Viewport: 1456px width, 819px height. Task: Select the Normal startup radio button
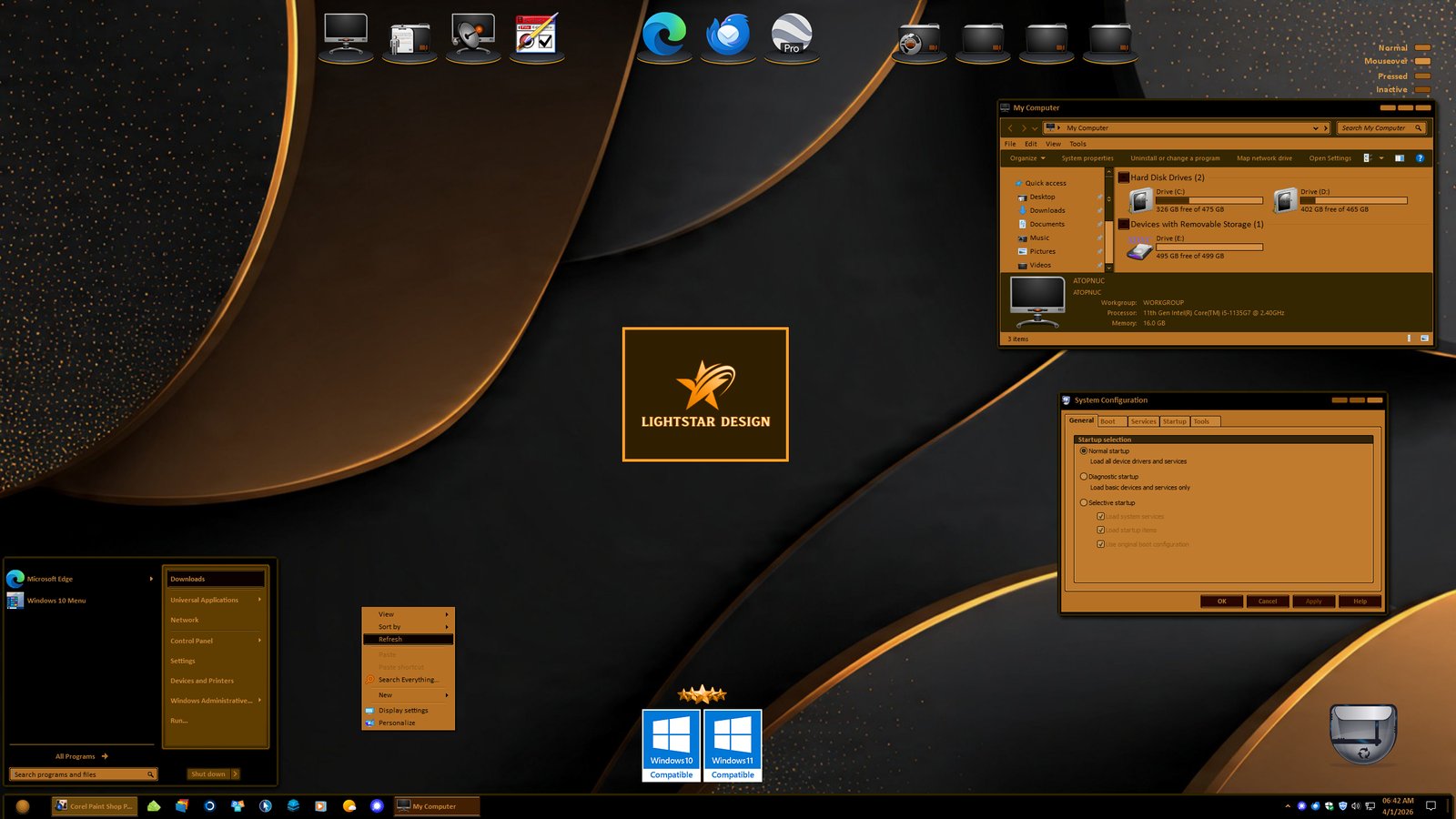[x=1084, y=451]
